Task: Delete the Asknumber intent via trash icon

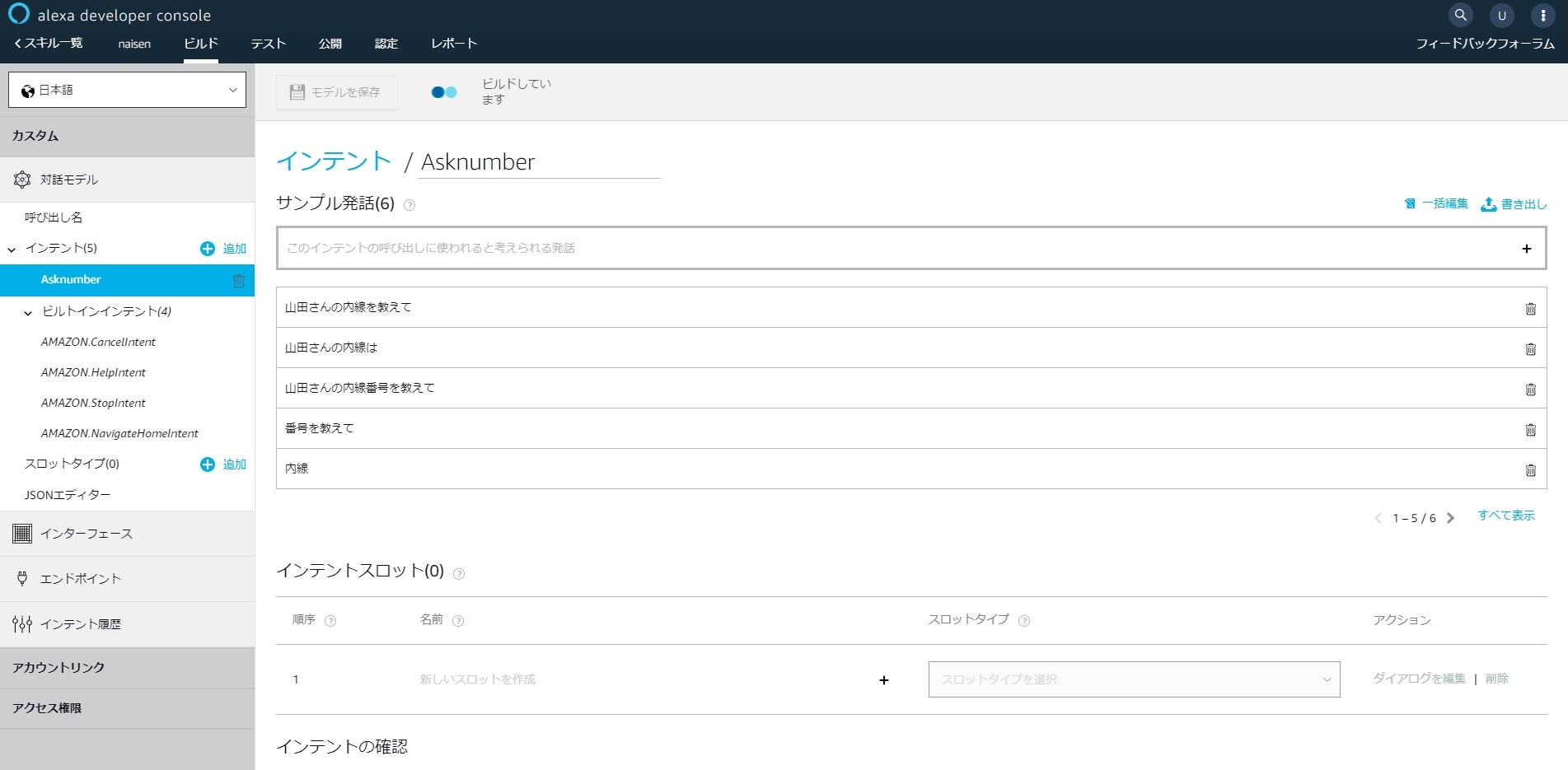Action: [x=239, y=280]
